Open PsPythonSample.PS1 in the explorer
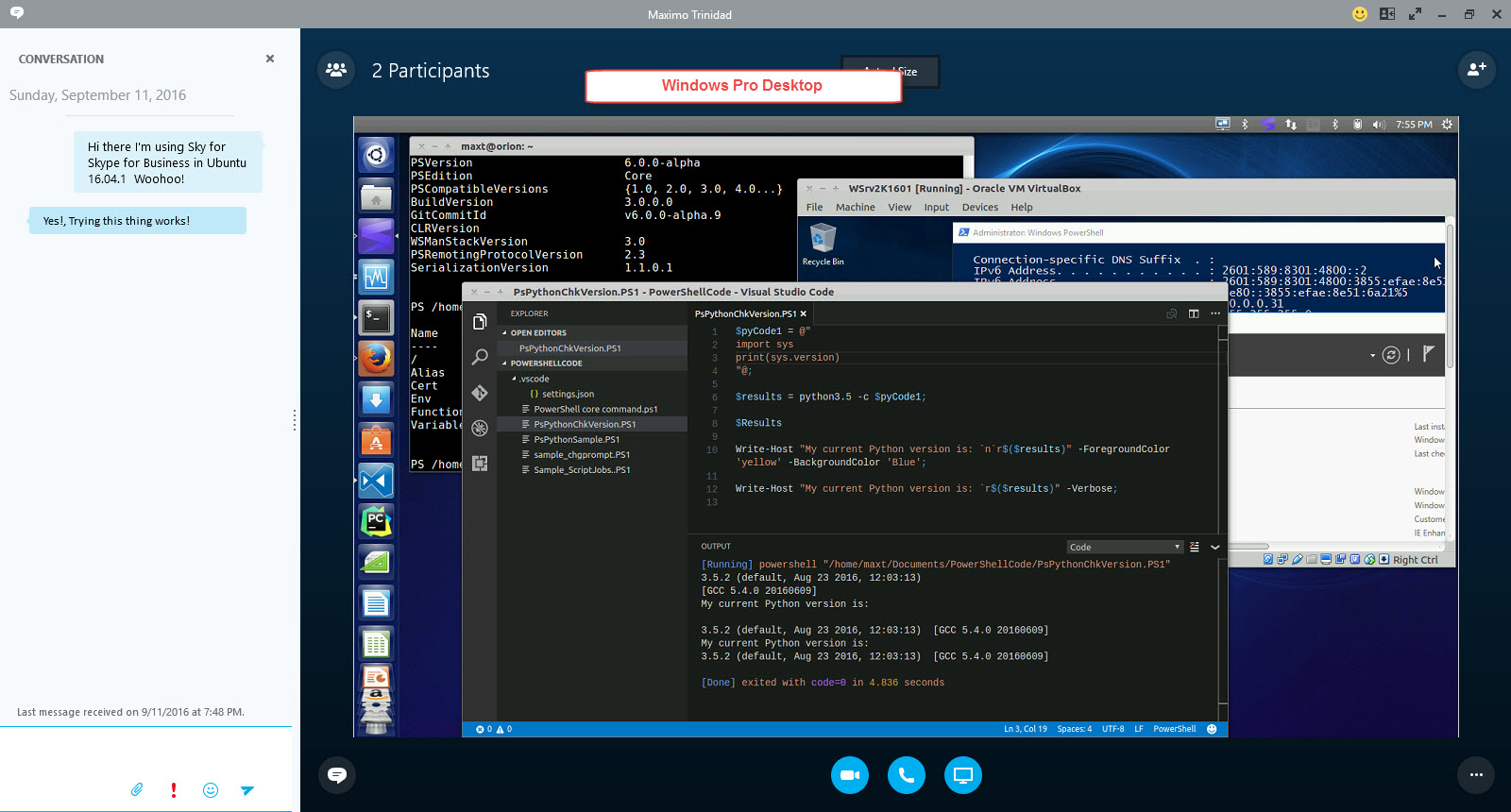 pyautogui.click(x=576, y=440)
